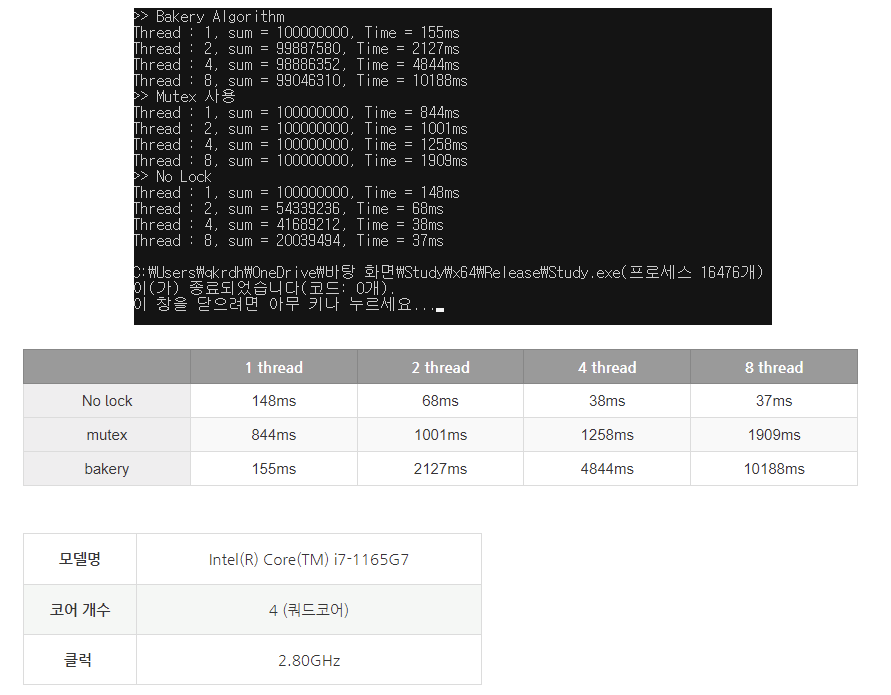
Task: Select the '4 thread' column header
Action: coord(607,367)
